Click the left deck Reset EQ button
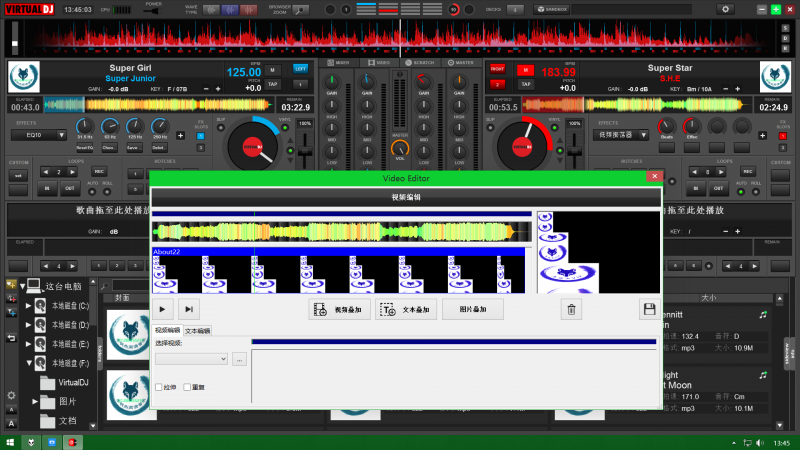The height and width of the screenshot is (450, 800). [x=85, y=147]
